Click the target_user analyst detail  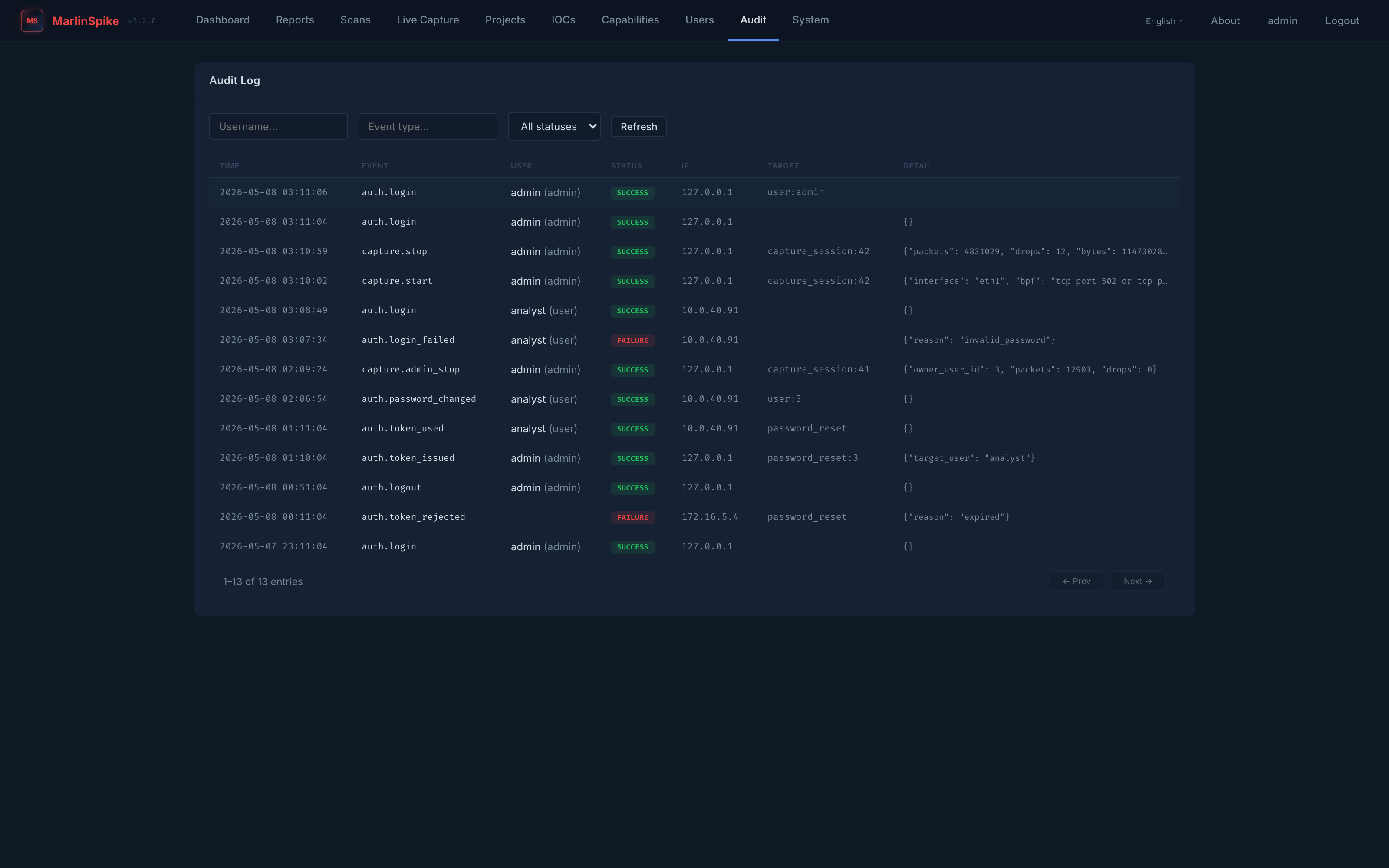click(969, 458)
